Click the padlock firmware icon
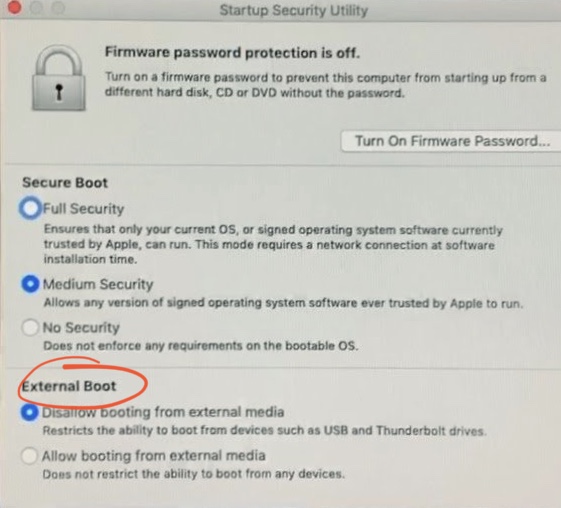 (x=59, y=78)
